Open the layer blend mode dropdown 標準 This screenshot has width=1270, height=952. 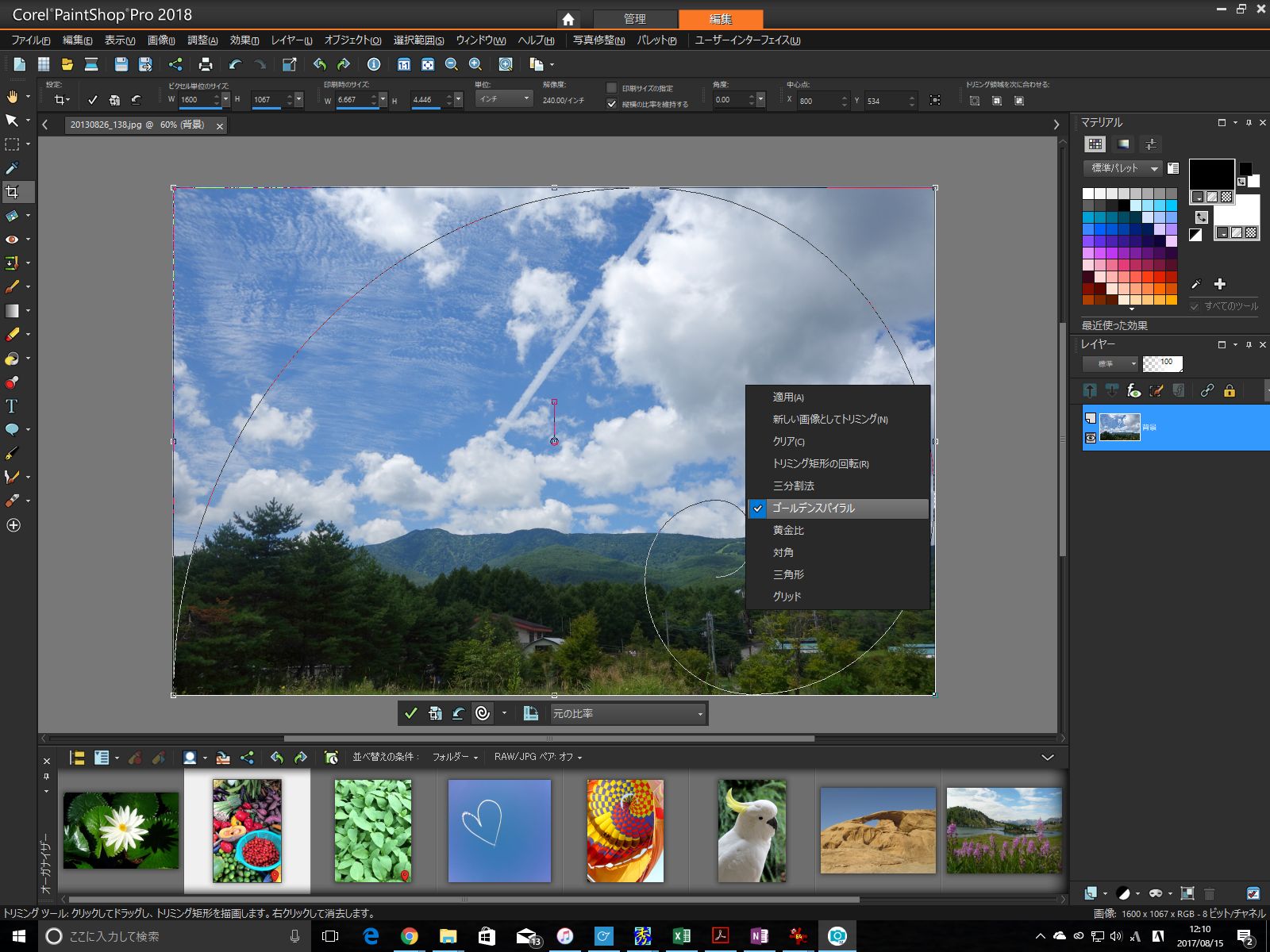click(1110, 364)
